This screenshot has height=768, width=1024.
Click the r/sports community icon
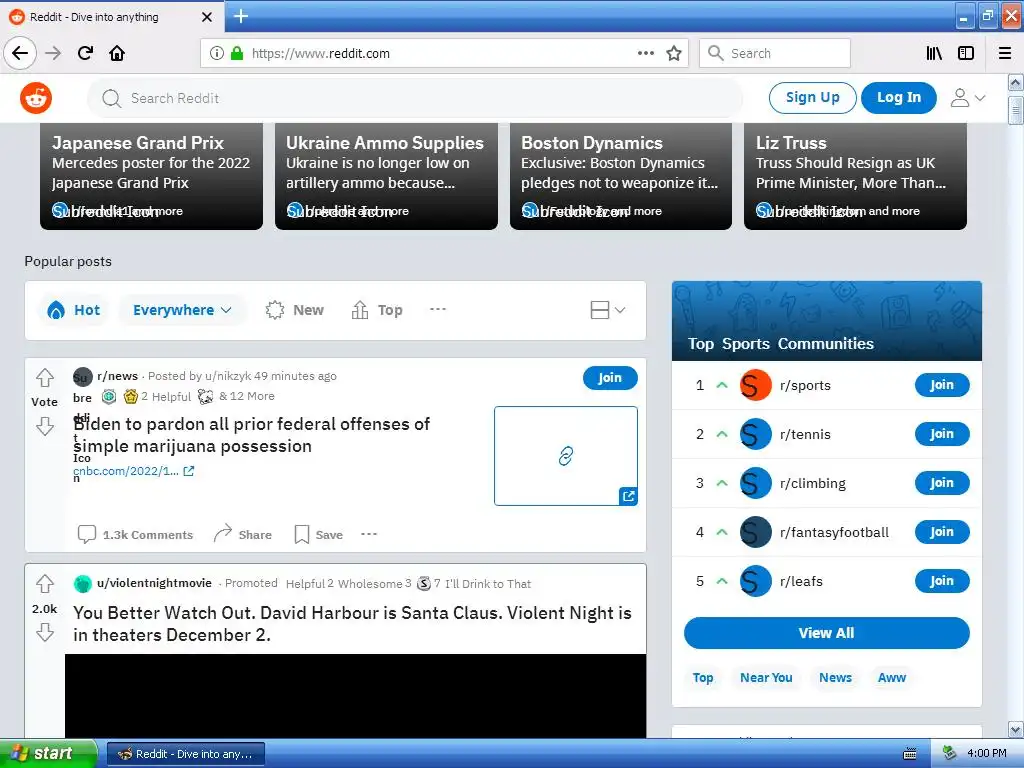[756, 385]
